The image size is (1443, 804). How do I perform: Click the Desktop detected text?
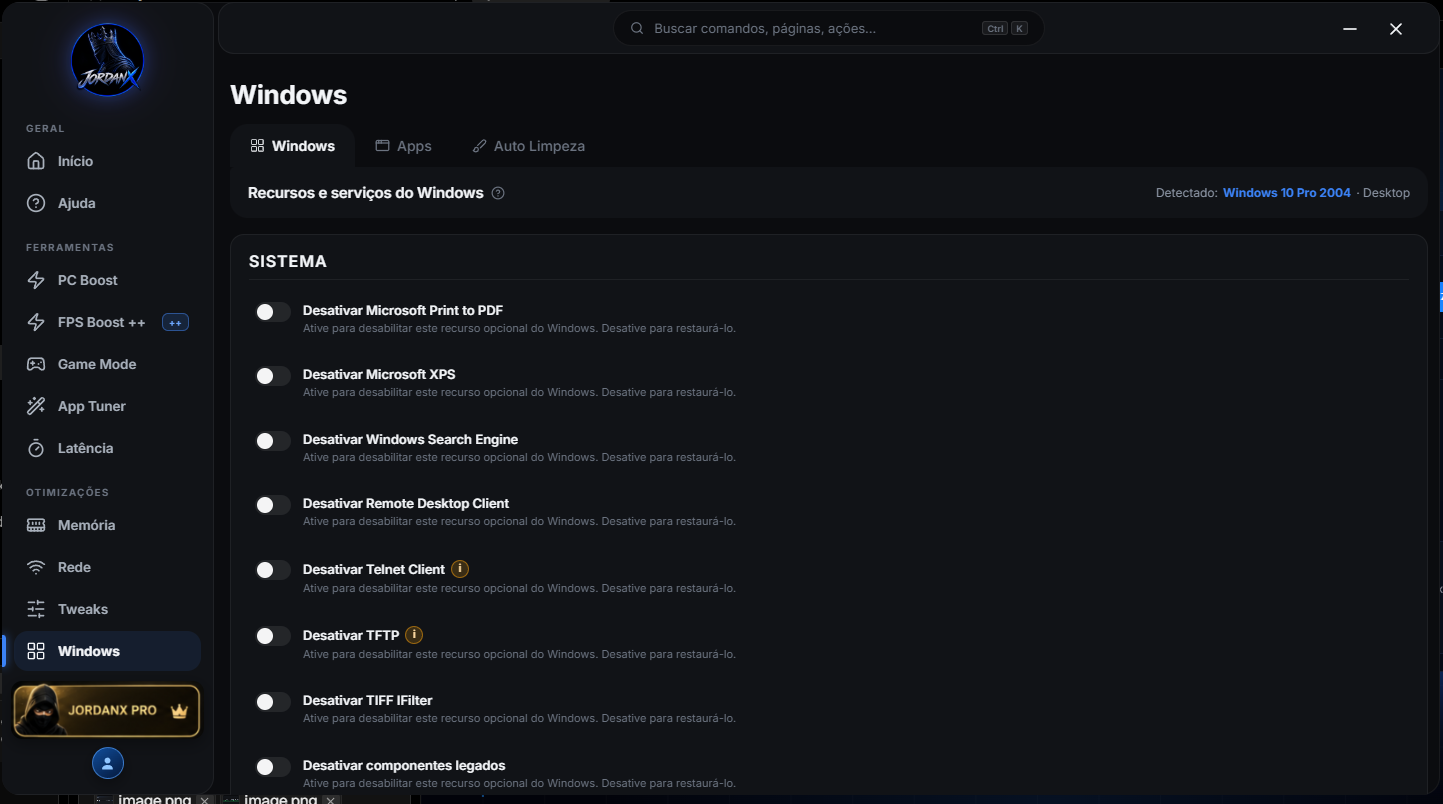[1386, 193]
